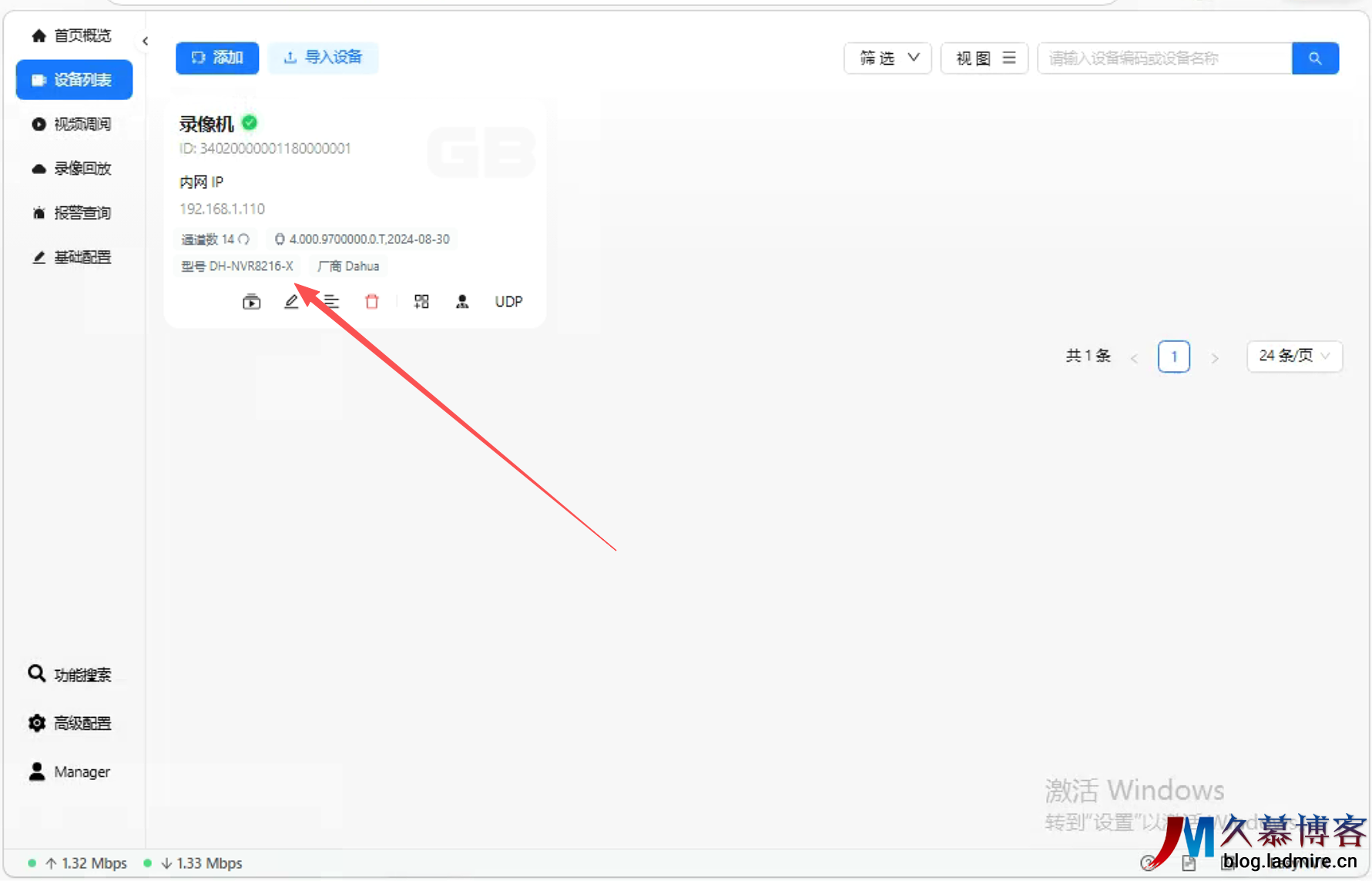
Task: Click the device play/preview icon
Action: click(251, 302)
